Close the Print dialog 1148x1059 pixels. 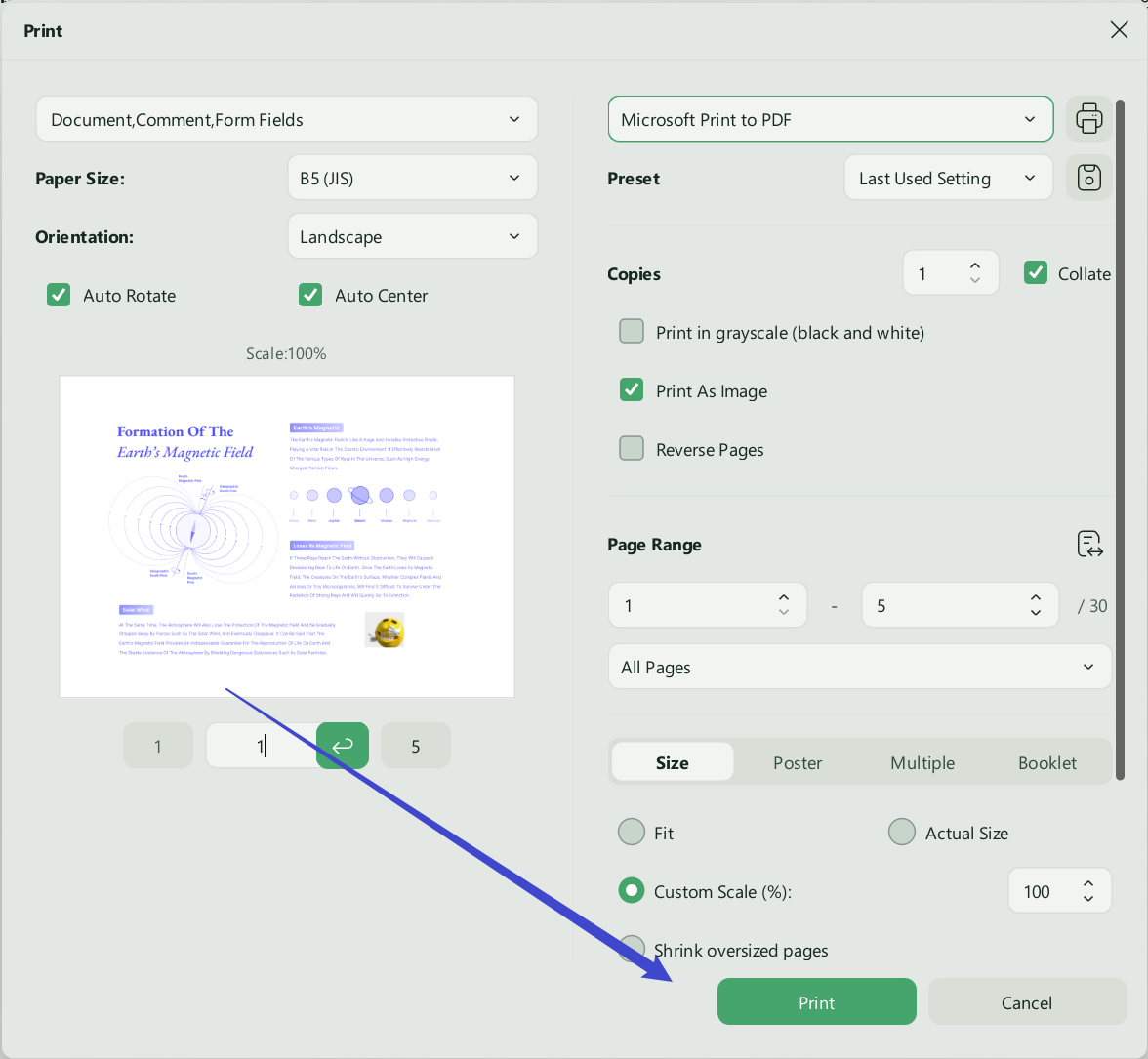click(x=1119, y=30)
